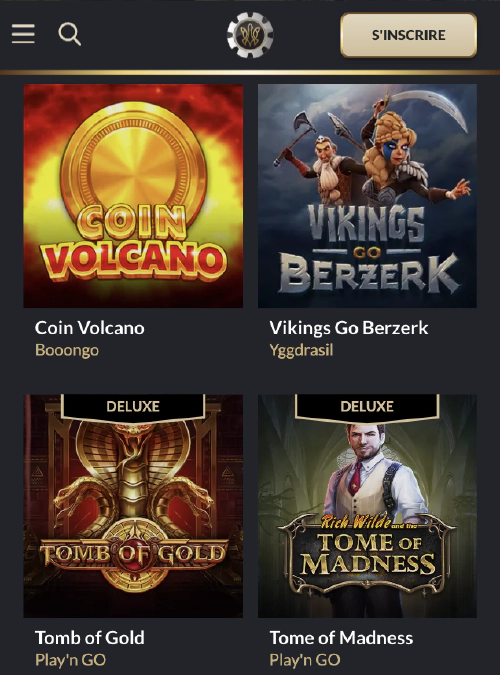Click DELUXE badge on Tome of Madness

pos(367,406)
